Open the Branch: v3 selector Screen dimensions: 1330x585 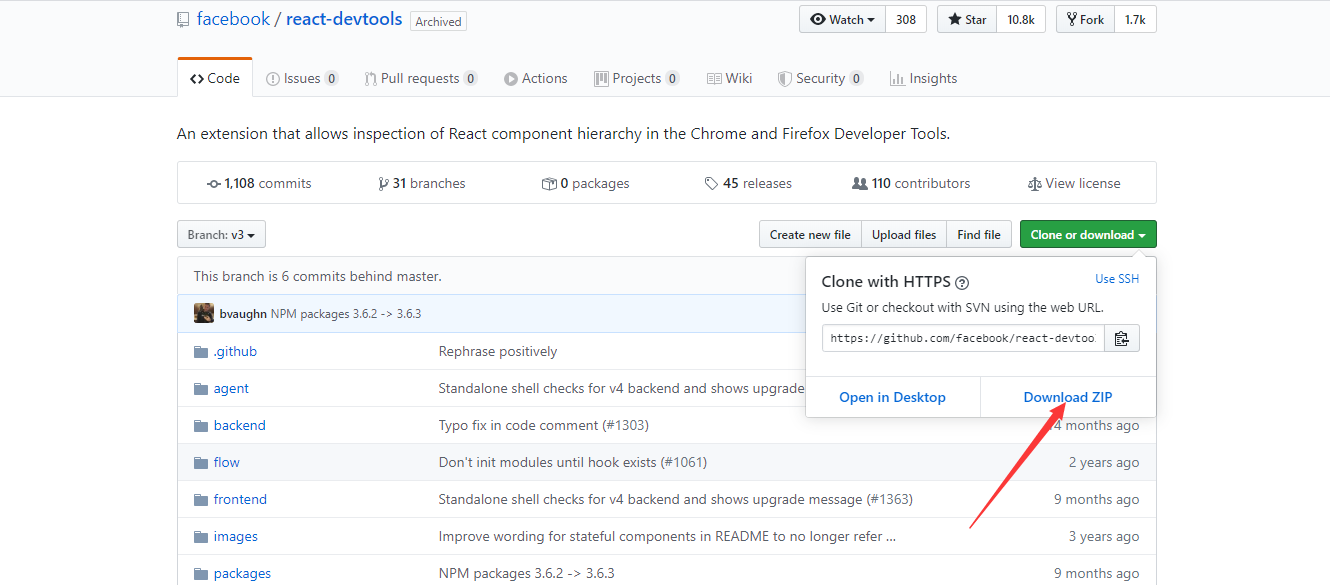221,235
